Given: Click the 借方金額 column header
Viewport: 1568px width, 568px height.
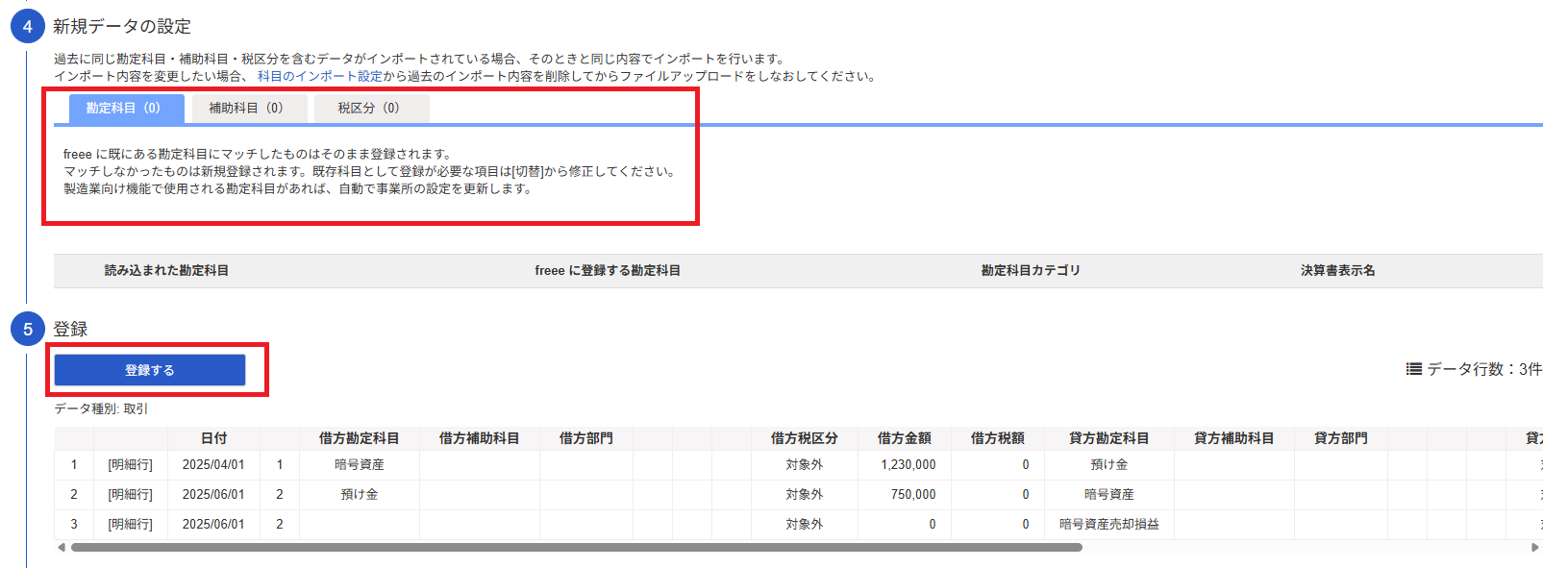Looking at the screenshot, I should click(904, 438).
